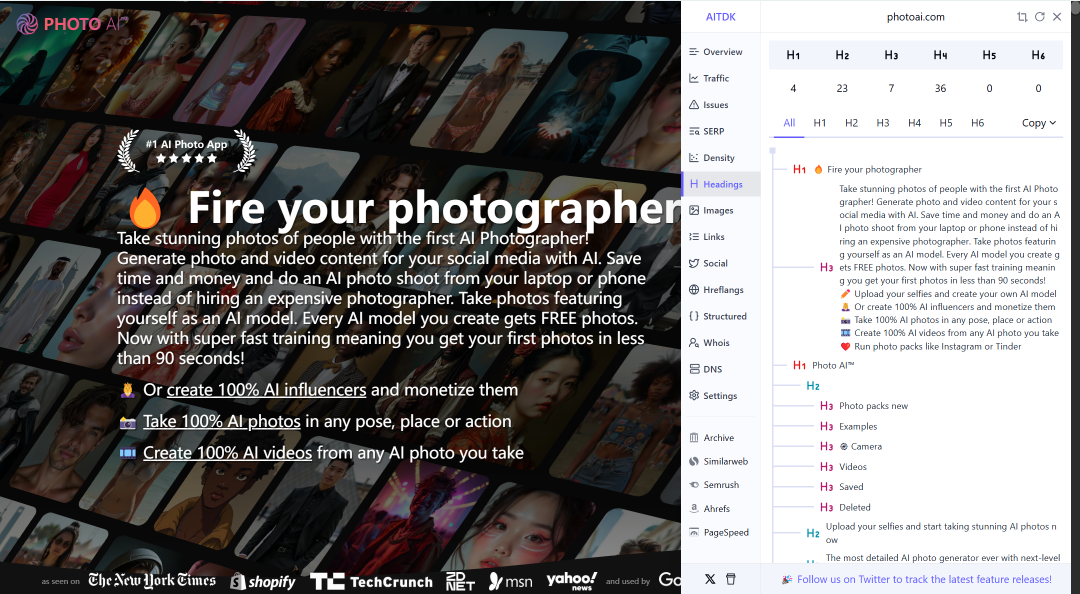Select the 'Camera' H3 entry
The image size is (1080, 594).
tap(860, 447)
